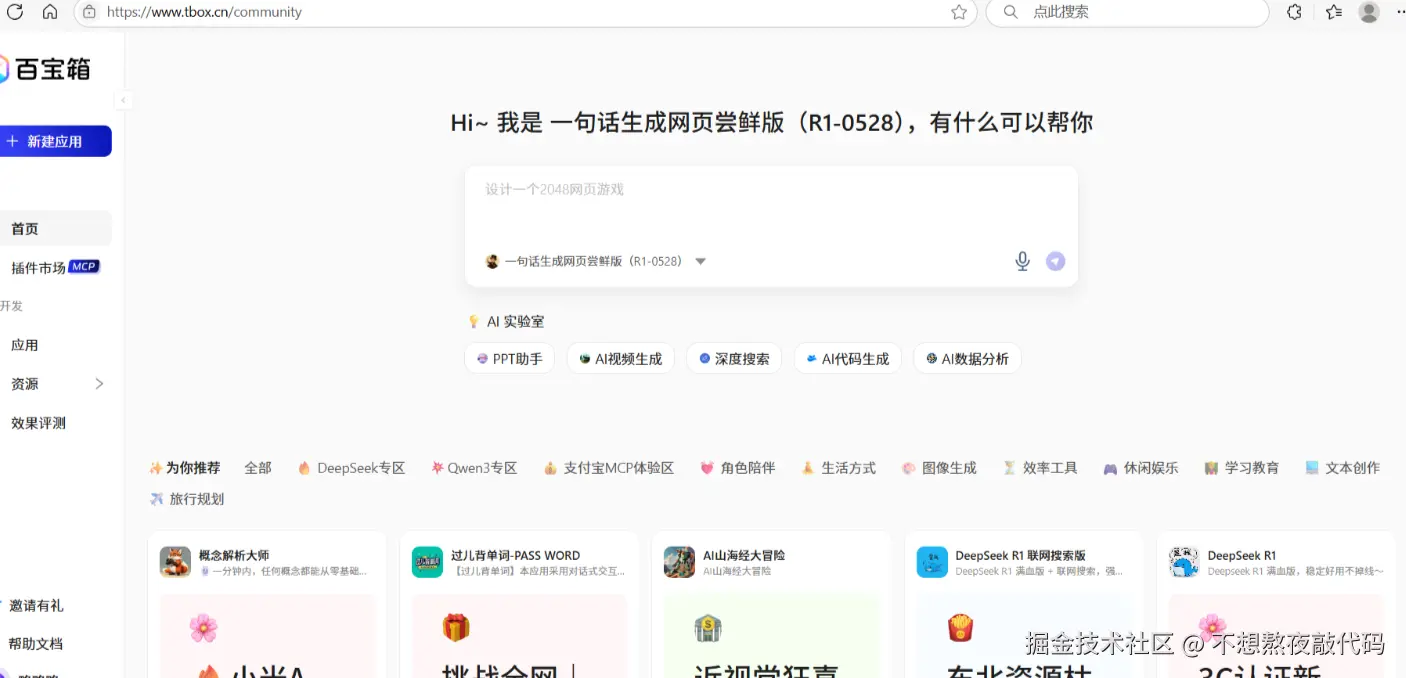The image size is (1406, 678).
Task: Select the 生活方式 category tab
Action: coord(838,468)
